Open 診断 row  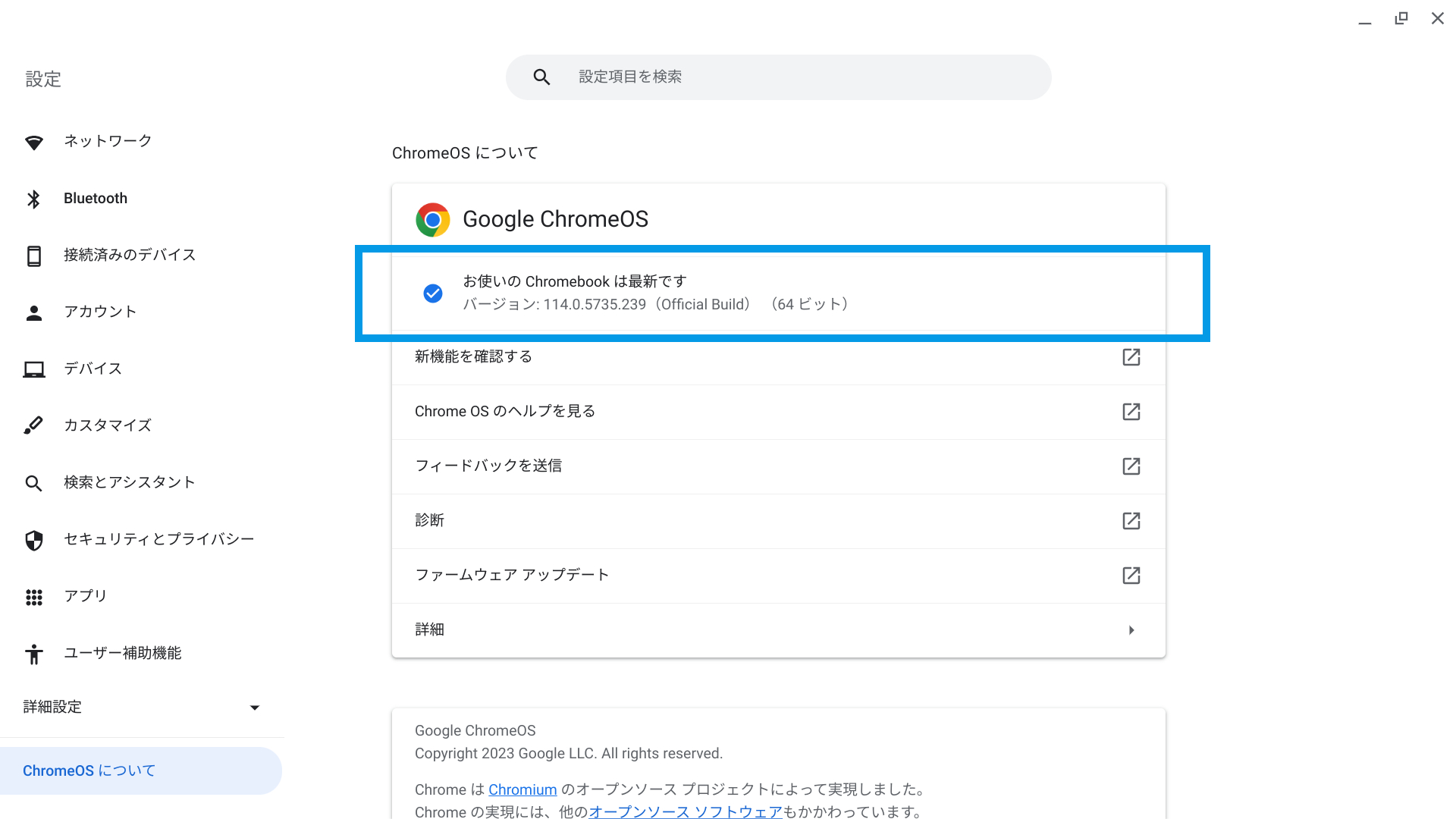tap(779, 521)
